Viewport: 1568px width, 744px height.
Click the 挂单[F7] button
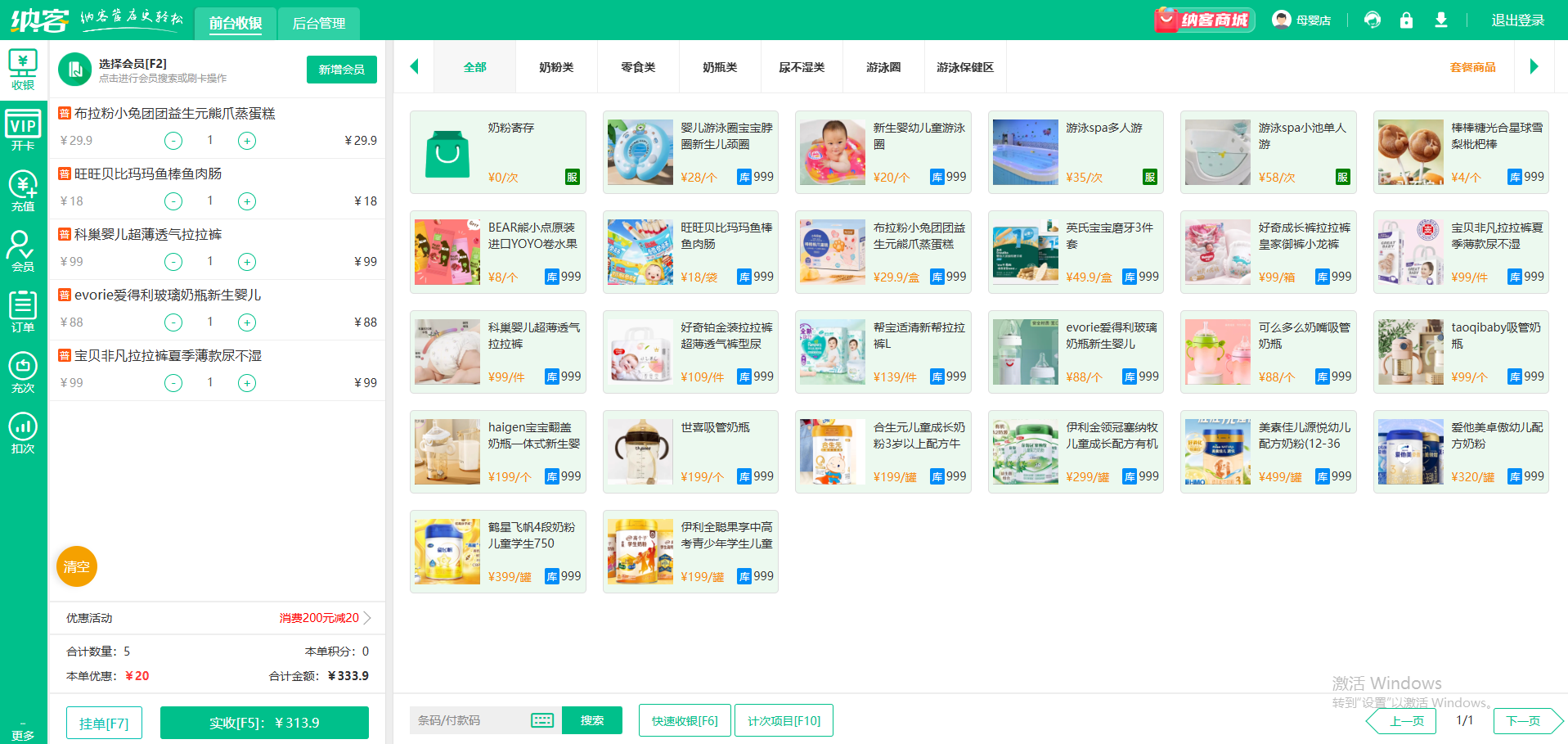(x=104, y=724)
